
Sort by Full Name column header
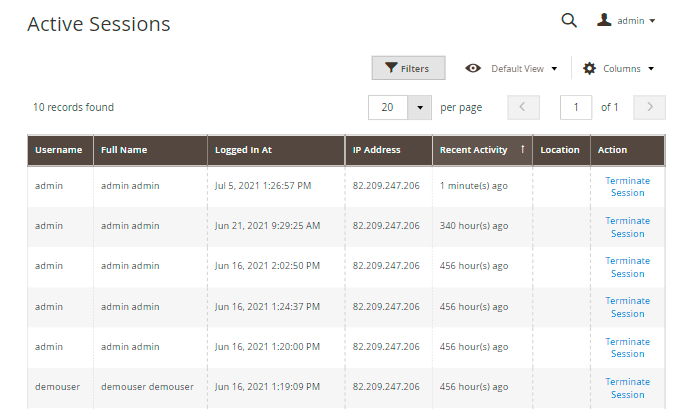(124, 150)
